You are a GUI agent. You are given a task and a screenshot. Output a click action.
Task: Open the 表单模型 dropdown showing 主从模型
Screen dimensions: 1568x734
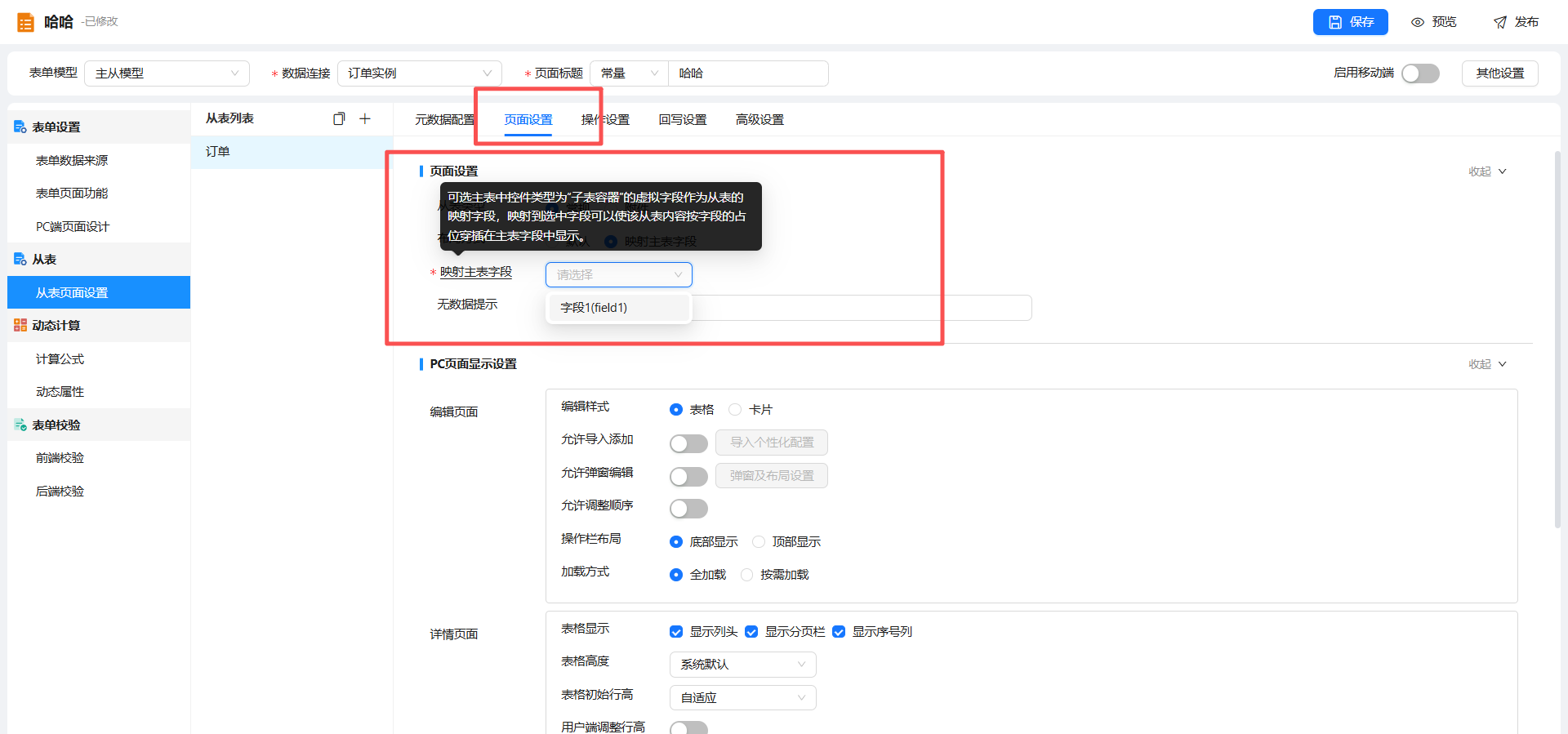point(167,73)
